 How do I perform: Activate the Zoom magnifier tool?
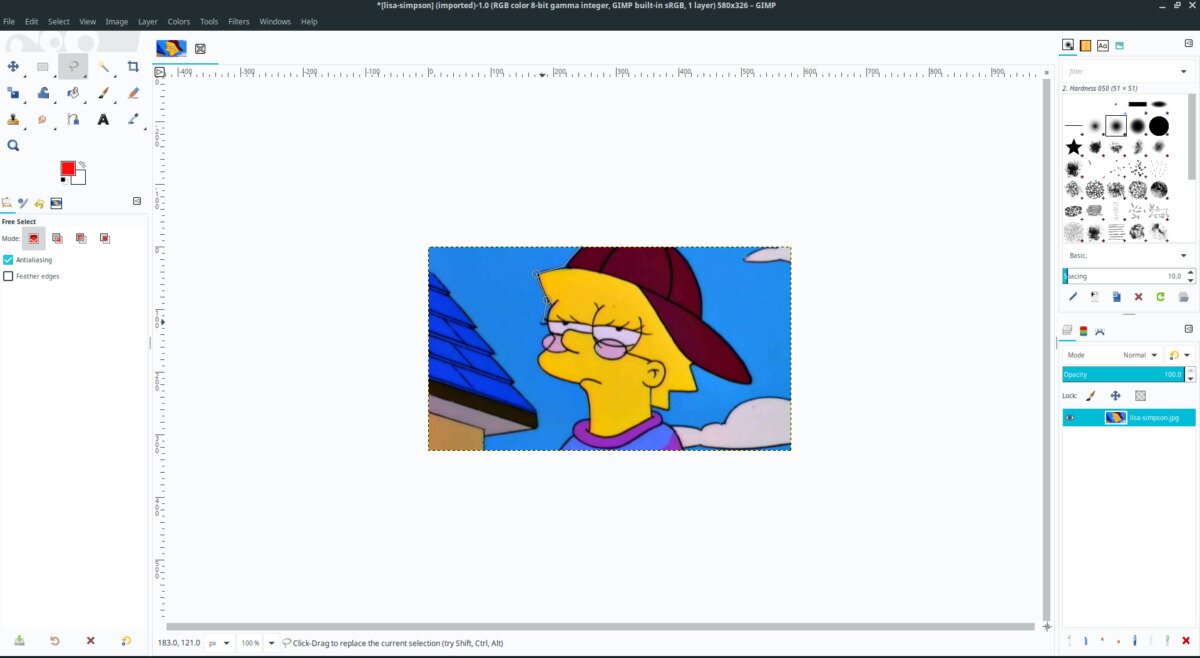click(x=13, y=145)
